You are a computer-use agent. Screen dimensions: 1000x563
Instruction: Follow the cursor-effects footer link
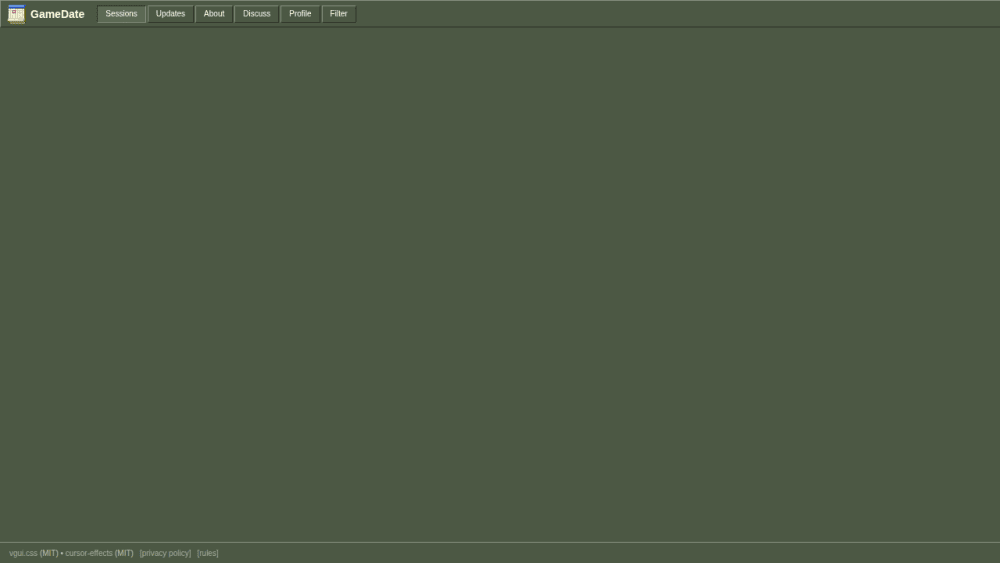(x=89, y=553)
